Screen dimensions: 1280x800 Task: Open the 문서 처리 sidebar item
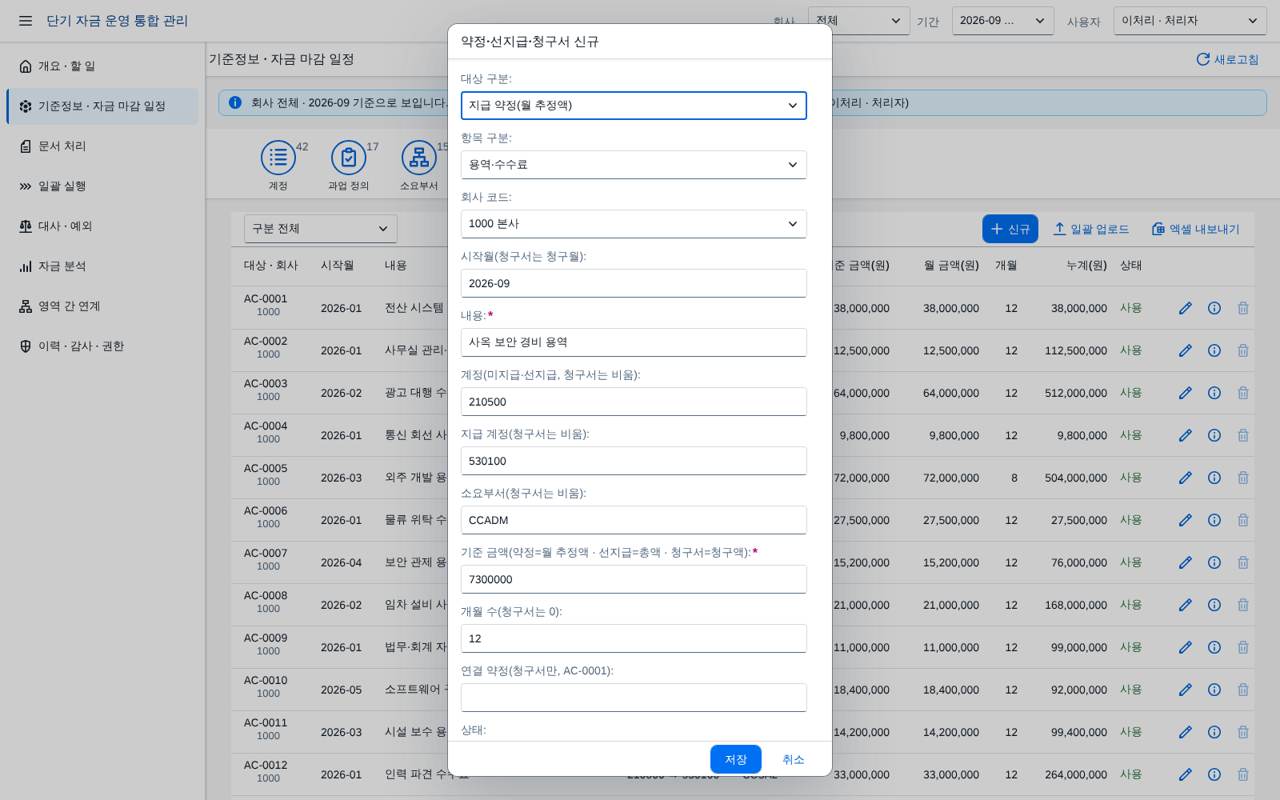click(102, 146)
